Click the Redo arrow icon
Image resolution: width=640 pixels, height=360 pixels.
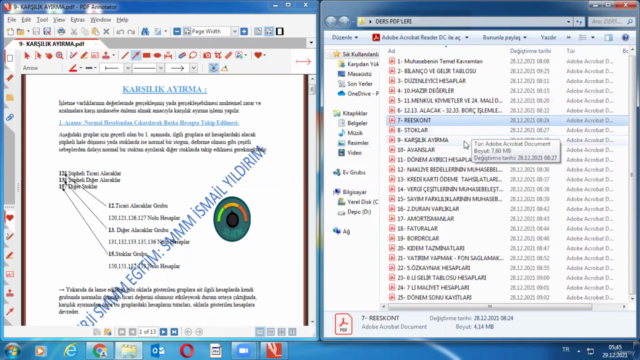131,31
